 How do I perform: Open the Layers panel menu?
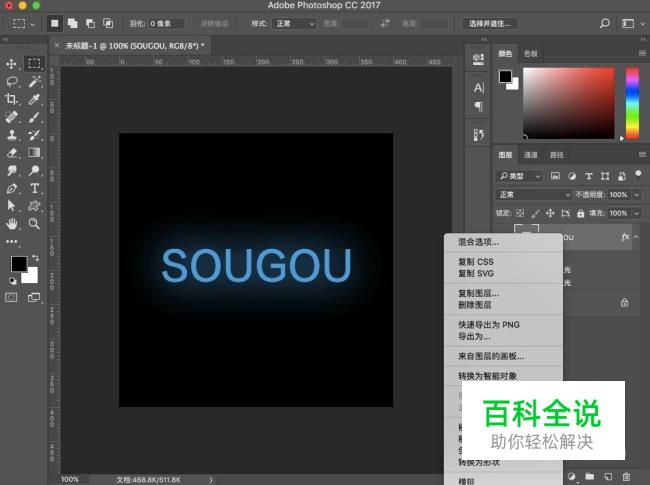point(642,155)
